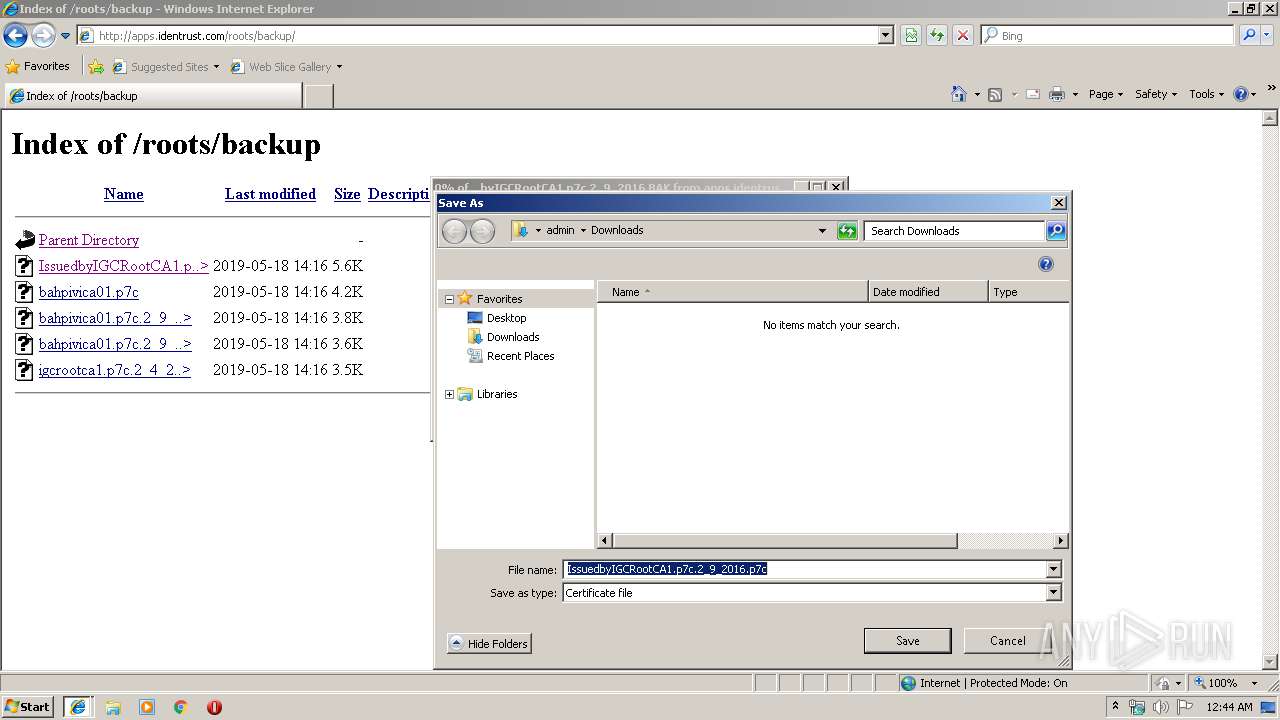1280x720 pixels.
Task: Click the volume speaker tray icon
Action: point(1160,707)
